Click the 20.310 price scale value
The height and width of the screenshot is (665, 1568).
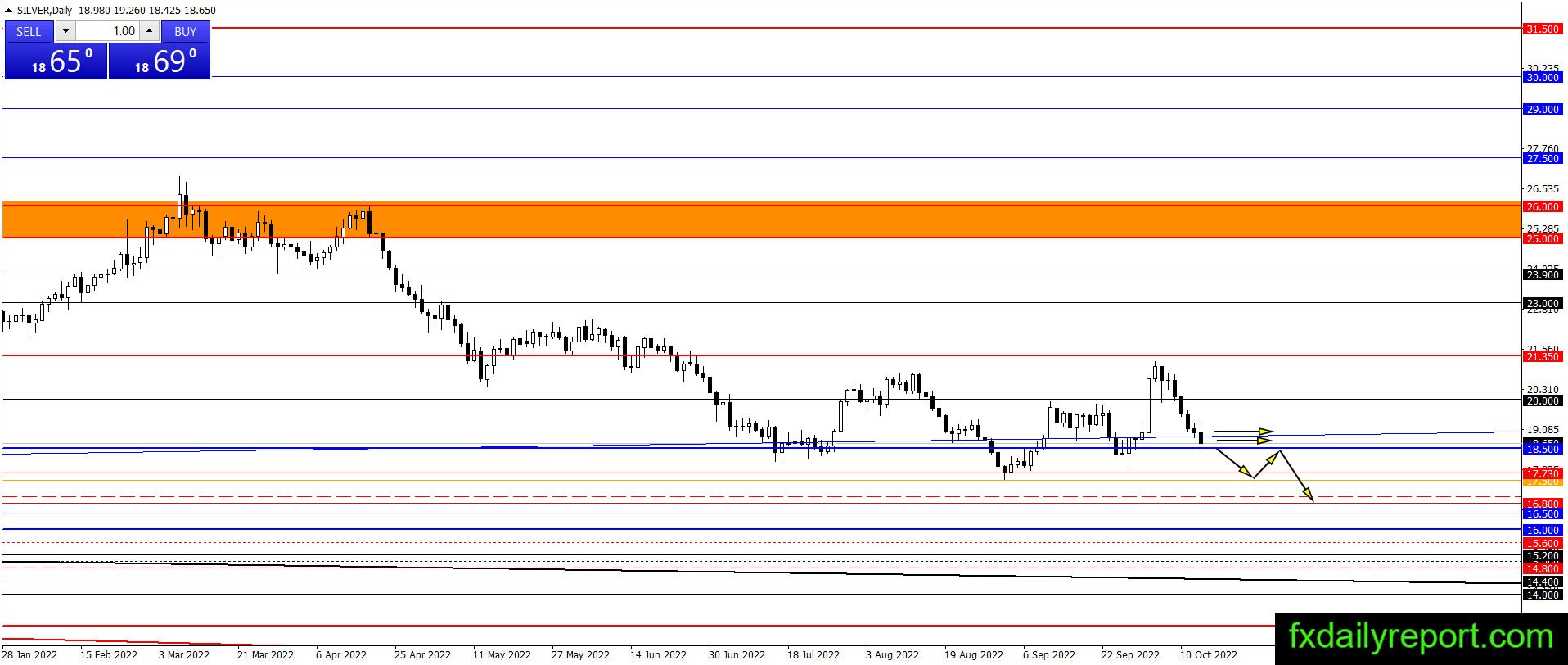coord(1543,390)
